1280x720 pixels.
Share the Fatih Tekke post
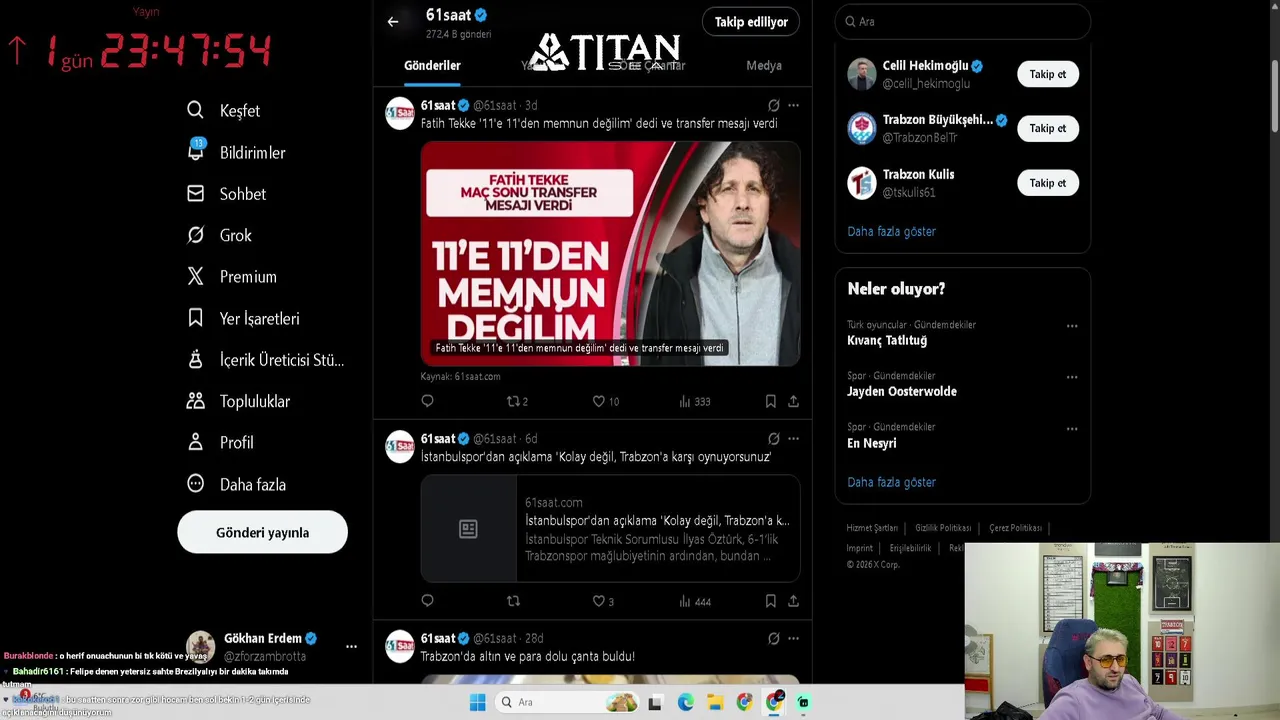click(x=793, y=401)
